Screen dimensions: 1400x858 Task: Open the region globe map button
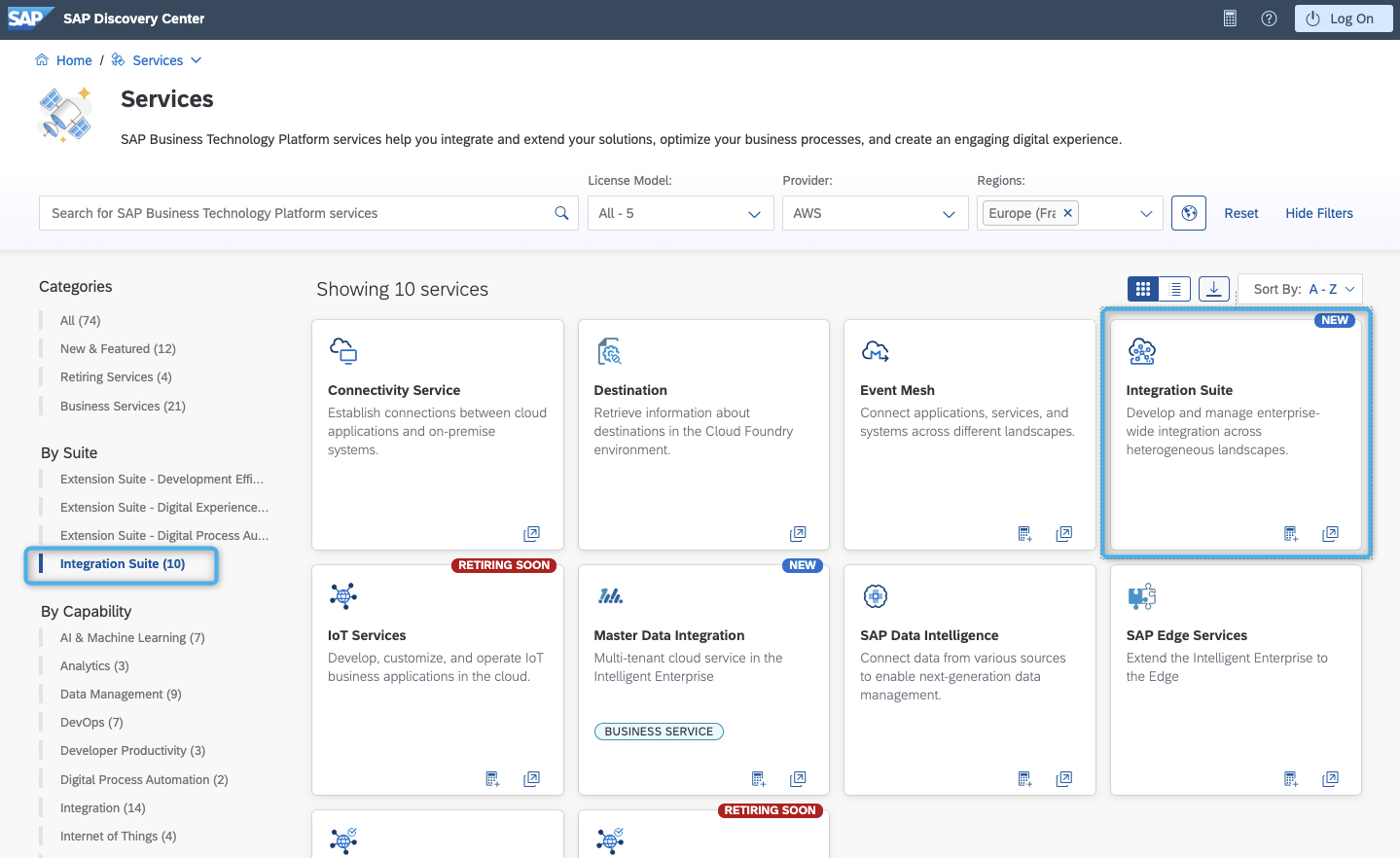[x=1189, y=213]
